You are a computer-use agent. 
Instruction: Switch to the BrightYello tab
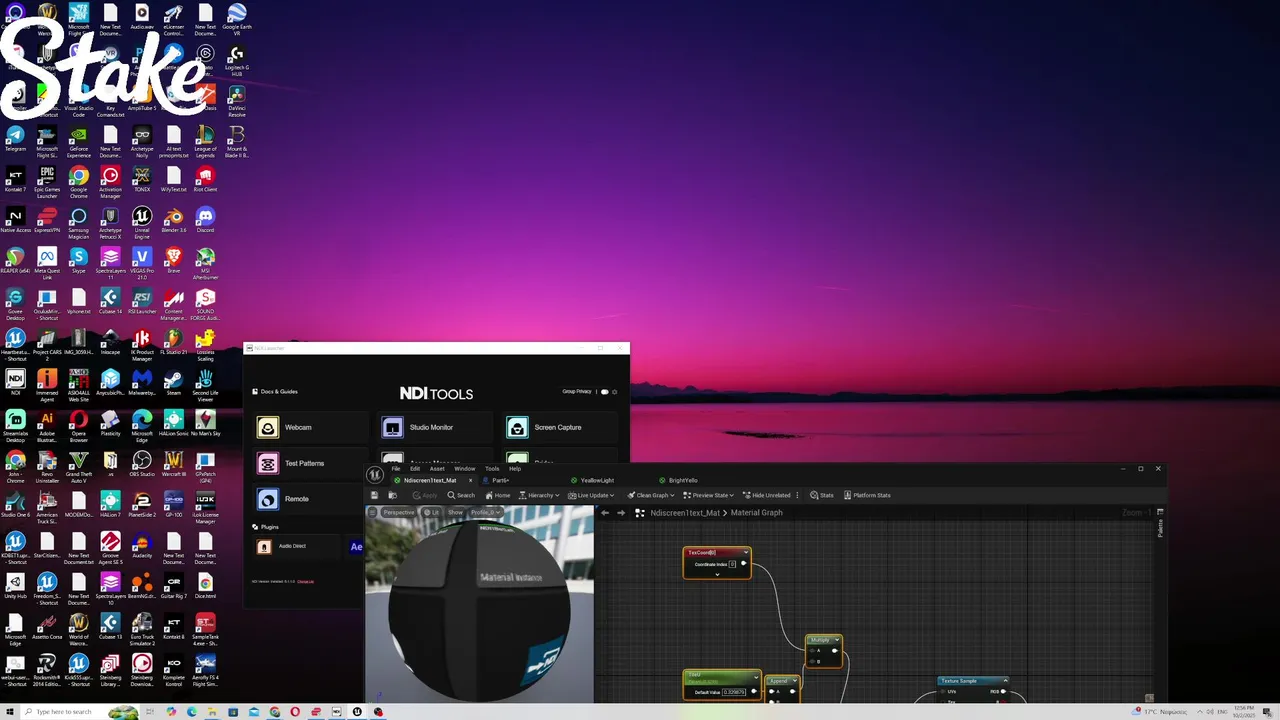[684, 480]
